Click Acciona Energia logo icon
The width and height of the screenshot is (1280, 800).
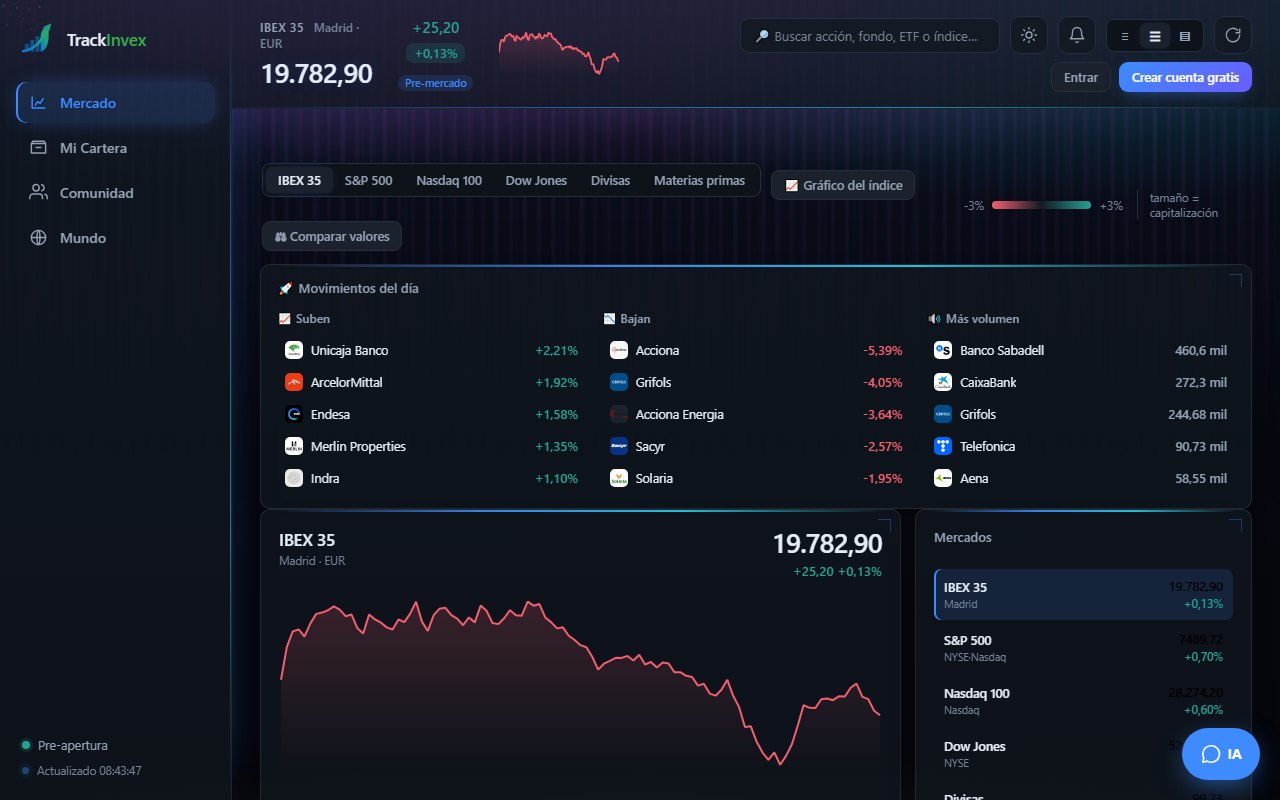click(619, 414)
